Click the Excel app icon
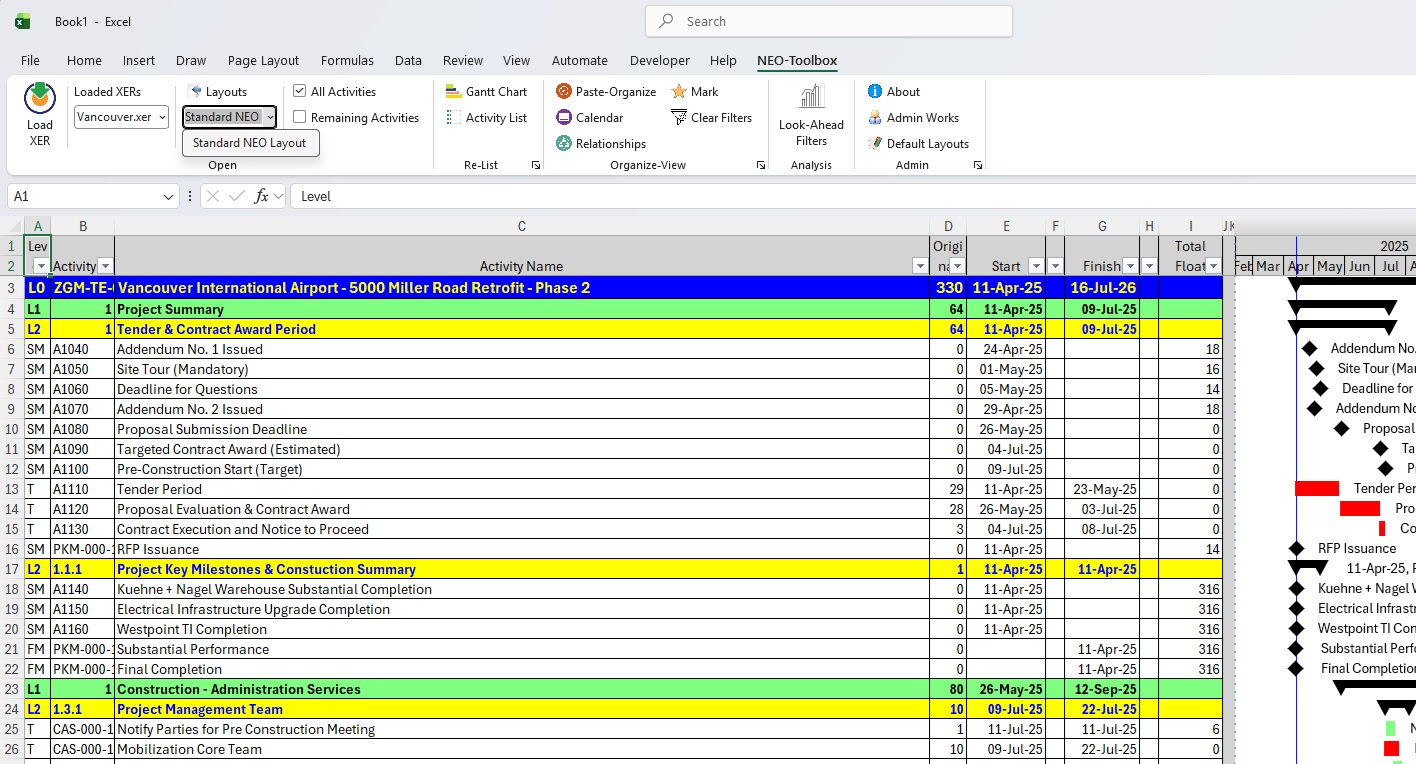The height and width of the screenshot is (764, 1416). coord(22,21)
